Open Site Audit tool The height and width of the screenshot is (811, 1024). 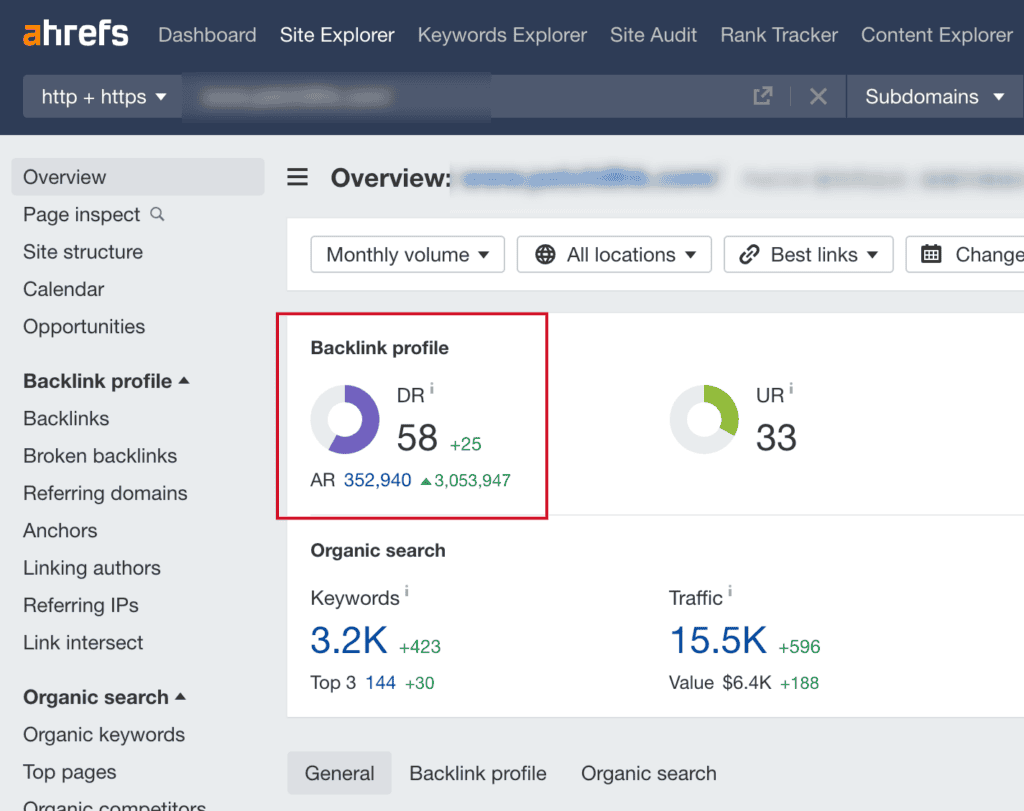(653, 35)
